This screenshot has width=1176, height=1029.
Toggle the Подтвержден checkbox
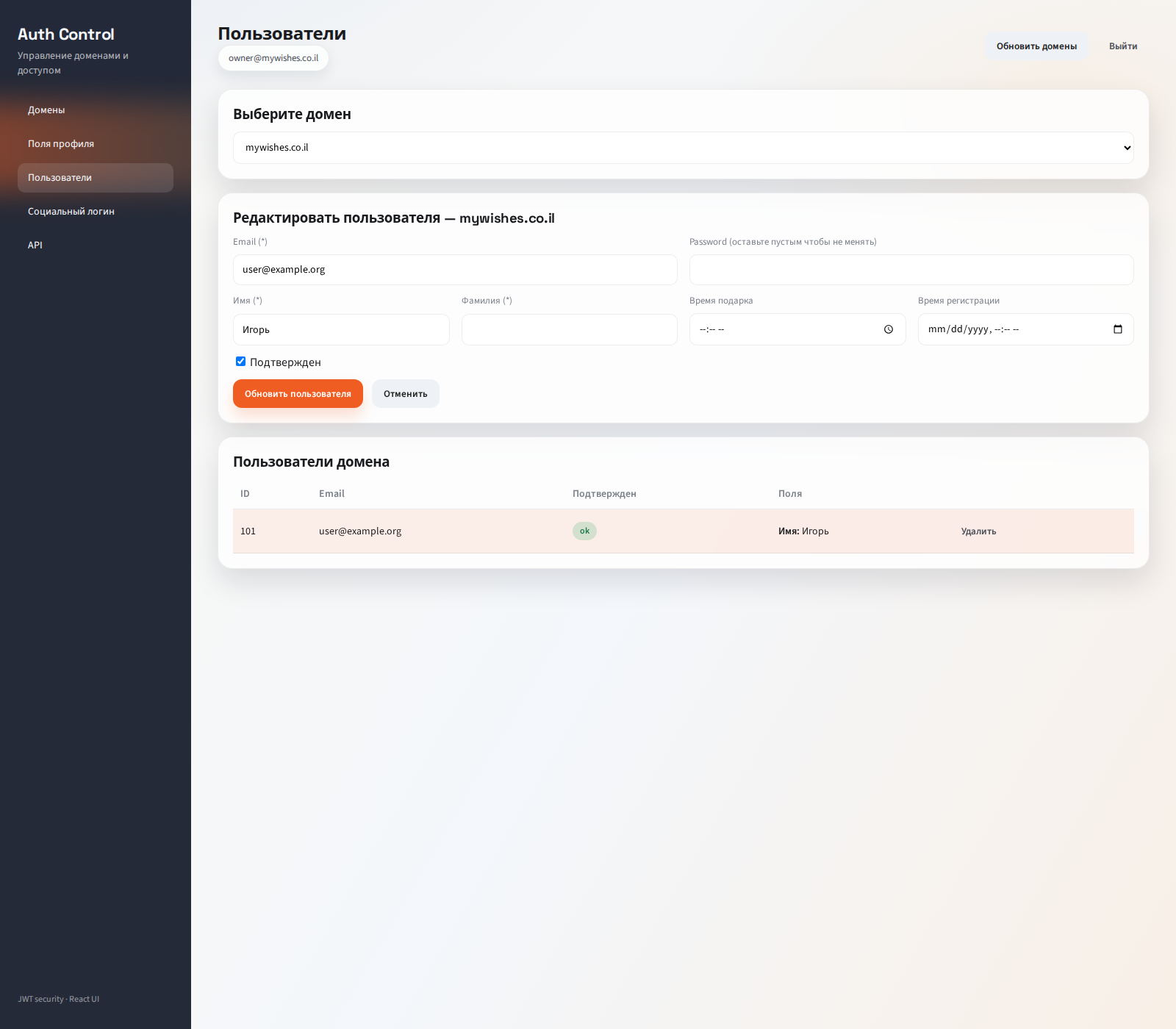click(240, 362)
